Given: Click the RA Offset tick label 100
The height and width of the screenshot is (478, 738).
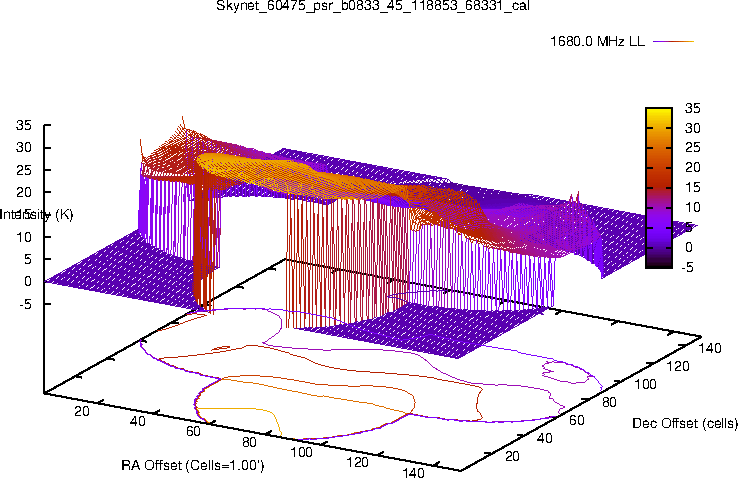Looking at the screenshot, I should pos(301,453).
